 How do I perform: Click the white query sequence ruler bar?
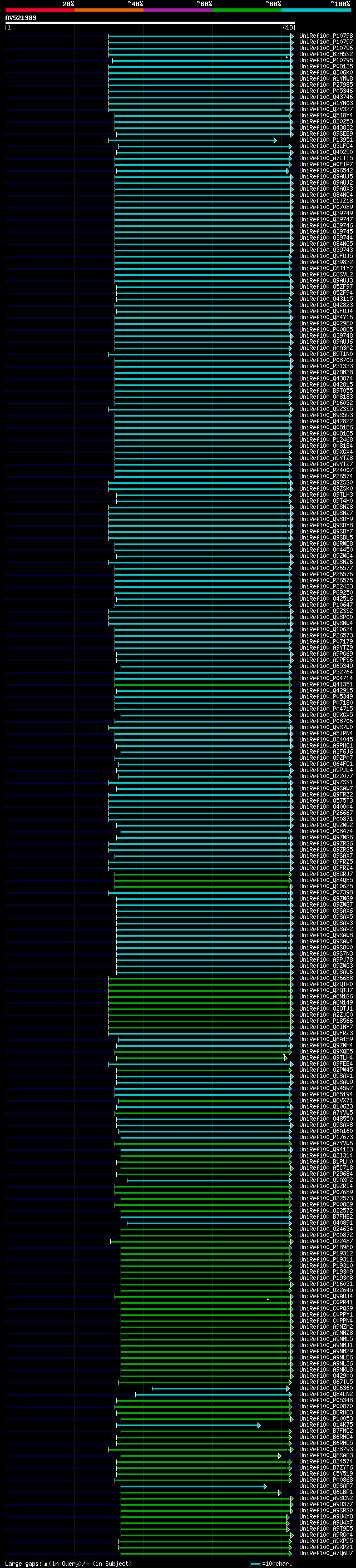tap(150, 22)
